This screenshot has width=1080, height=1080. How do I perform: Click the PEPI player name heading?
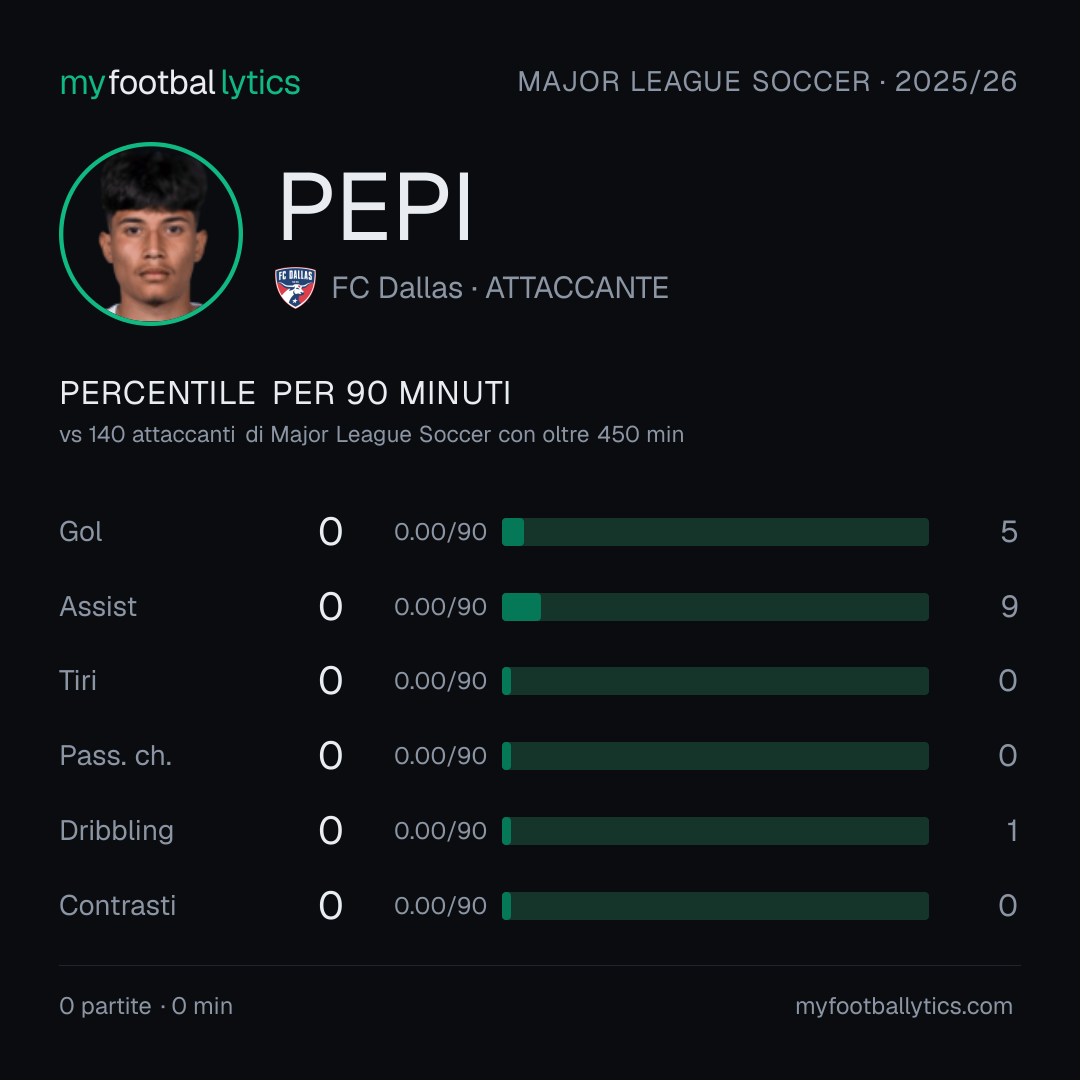pyautogui.click(x=375, y=207)
